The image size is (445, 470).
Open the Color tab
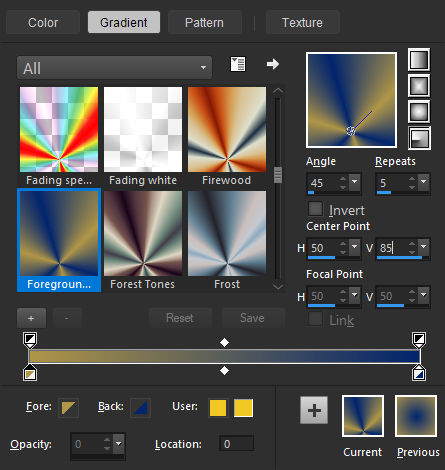(x=43, y=23)
